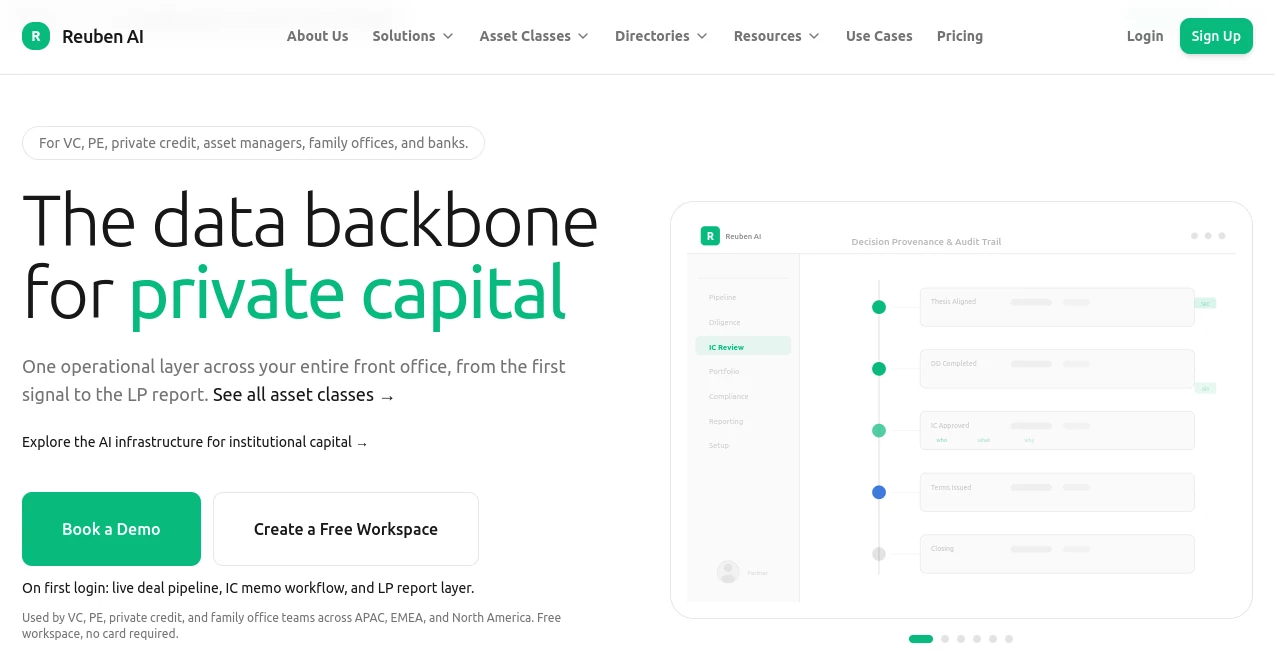Click the DD Completed green timeline marker
This screenshot has height=652, width=1275.
pos(879,369)
